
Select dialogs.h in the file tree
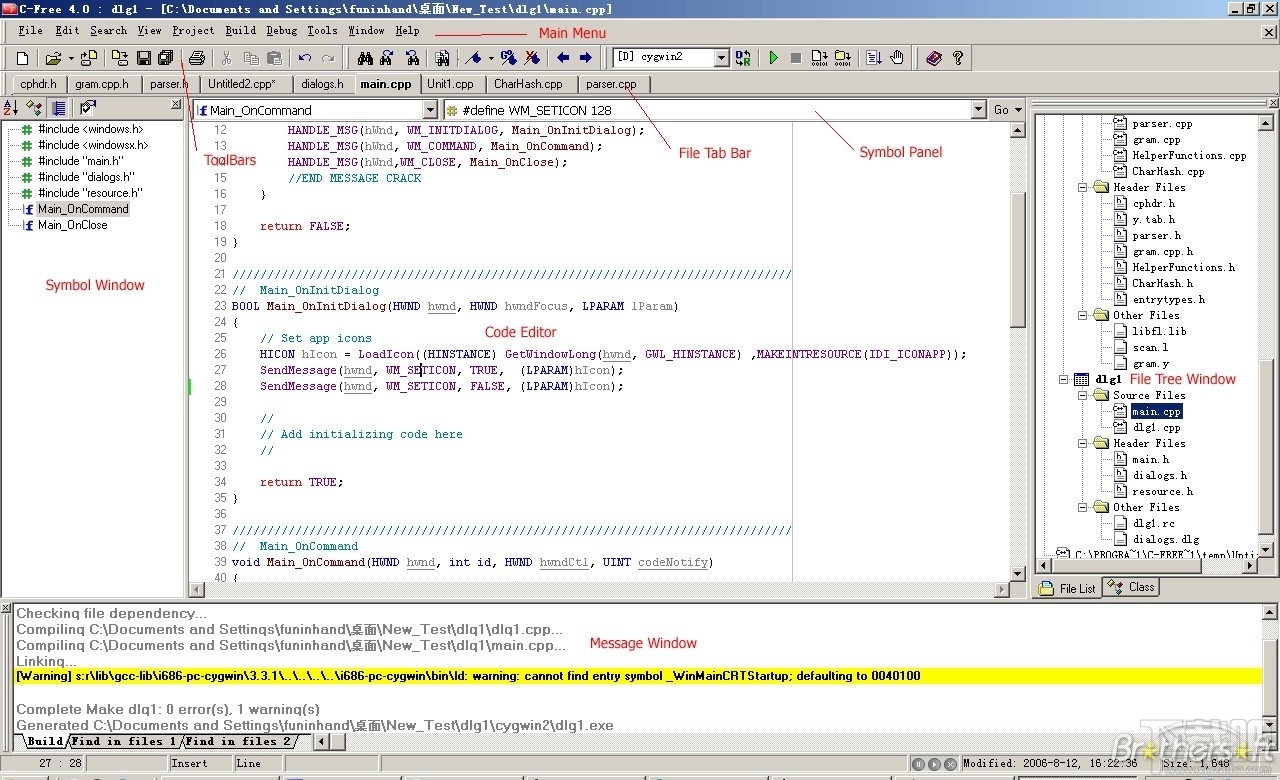point(1159,475)
